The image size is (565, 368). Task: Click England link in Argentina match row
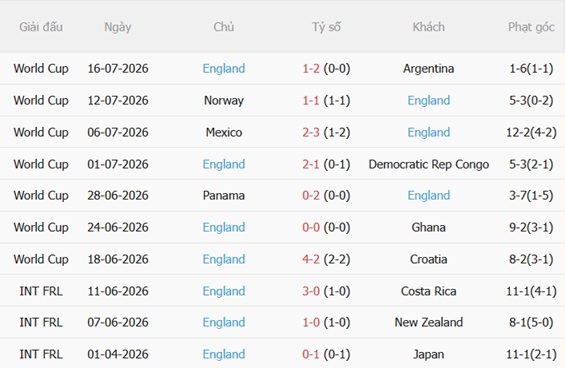[224, 68]
